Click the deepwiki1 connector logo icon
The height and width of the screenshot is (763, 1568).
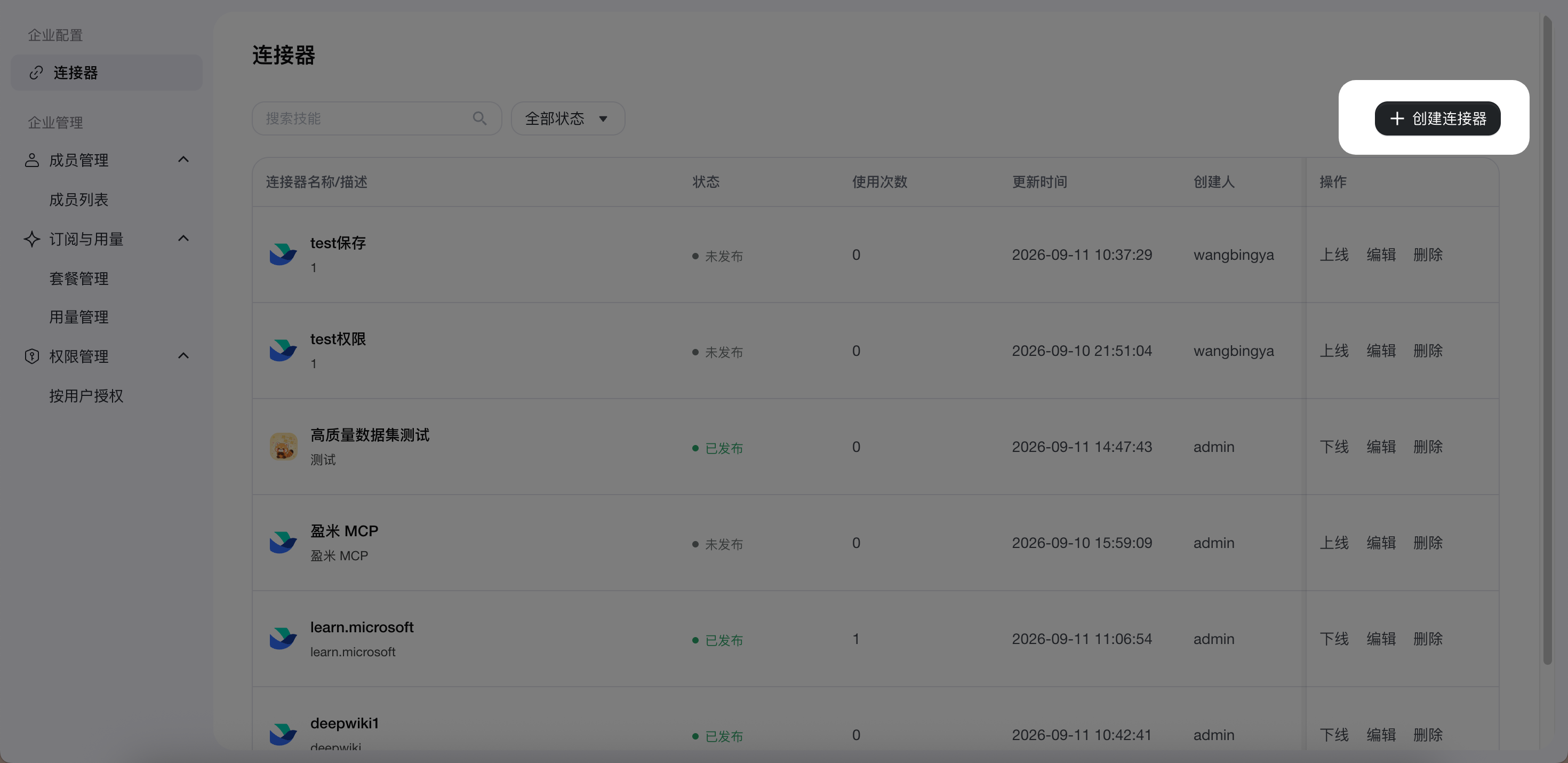283,734
